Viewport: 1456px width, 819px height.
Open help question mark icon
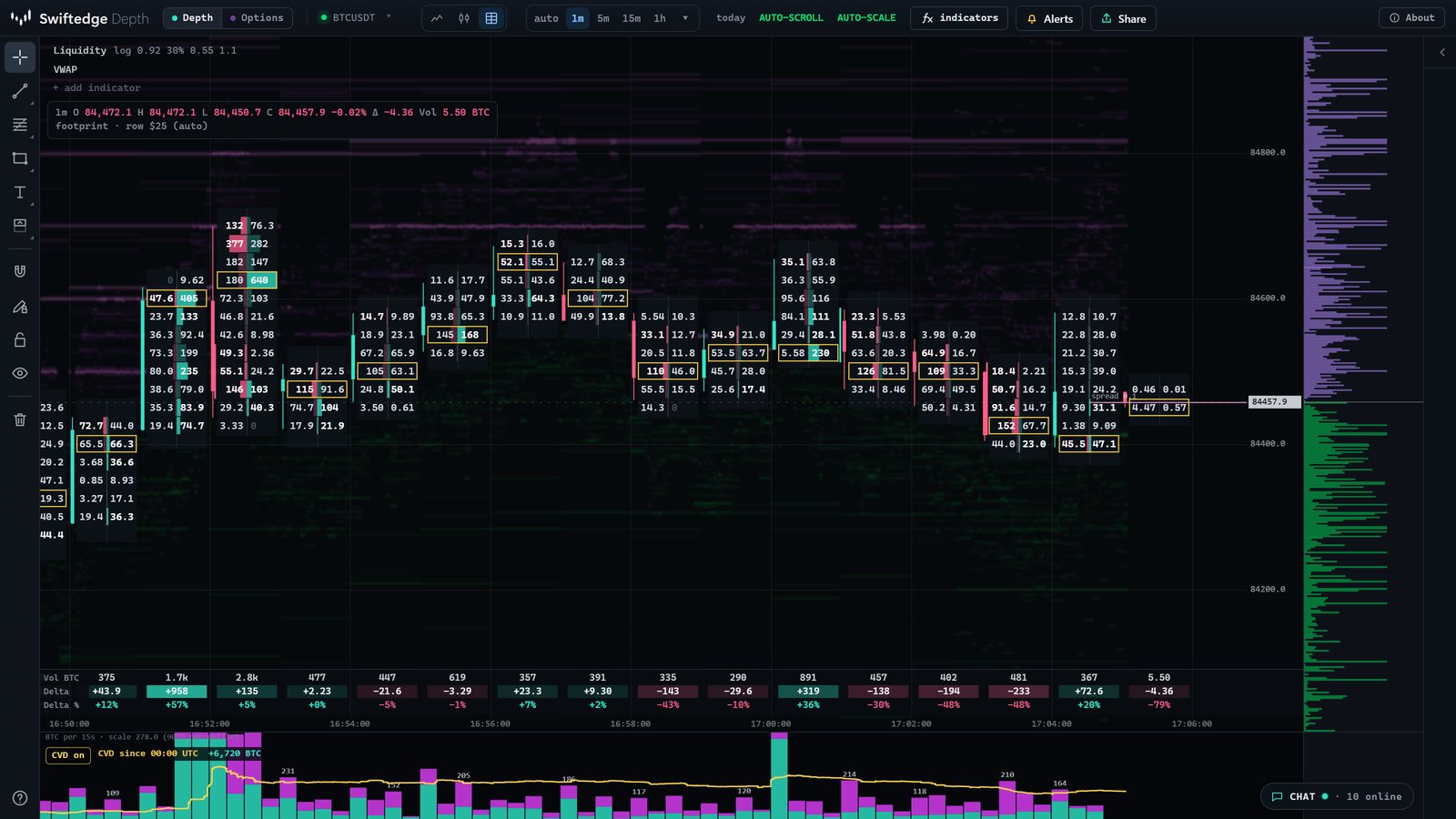click(x=20, y=798)
